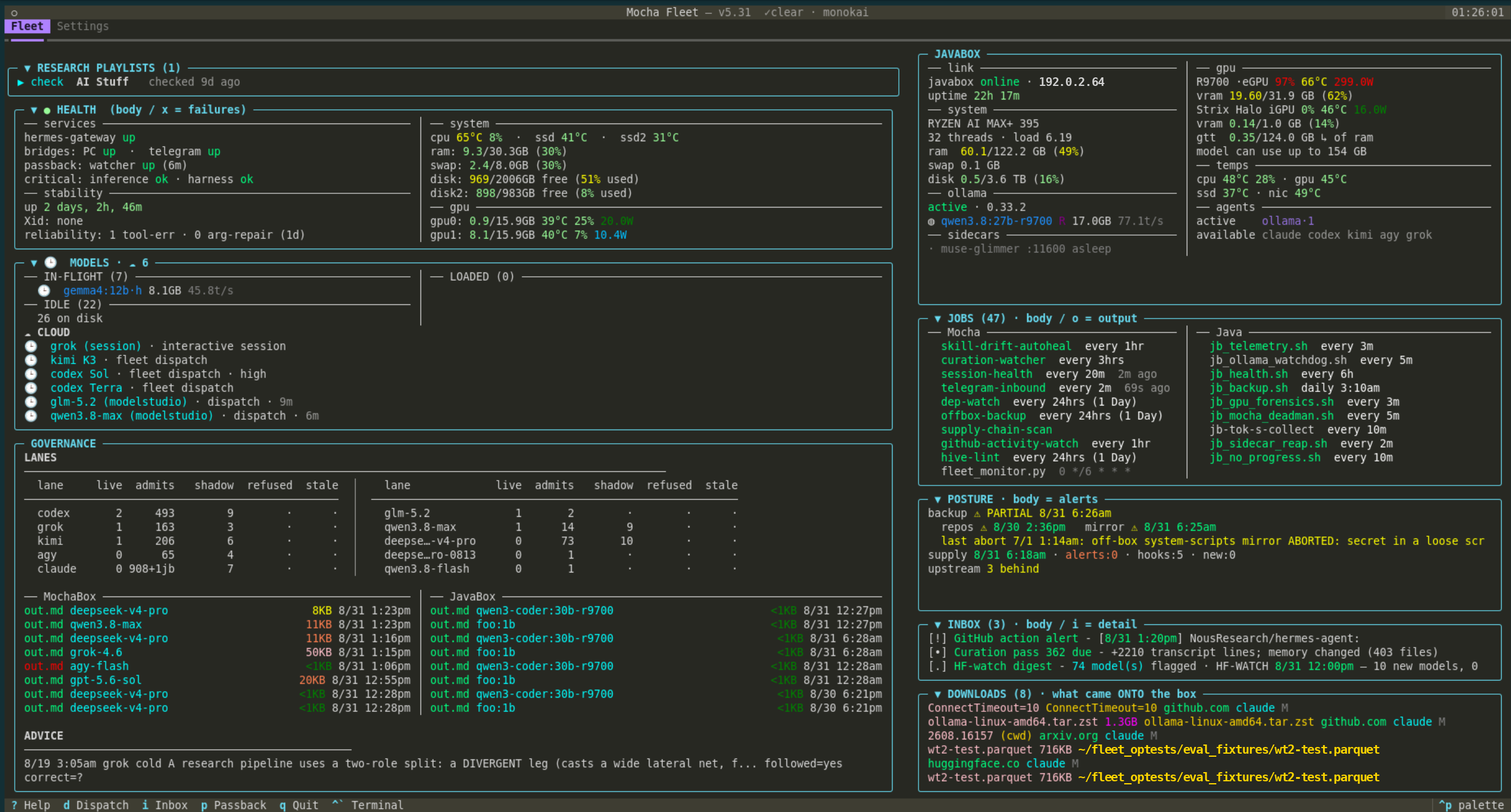
Task: Click the warning triangle beside backup PARTIAL
Action: pyautogui.click(x=977, y=514)
